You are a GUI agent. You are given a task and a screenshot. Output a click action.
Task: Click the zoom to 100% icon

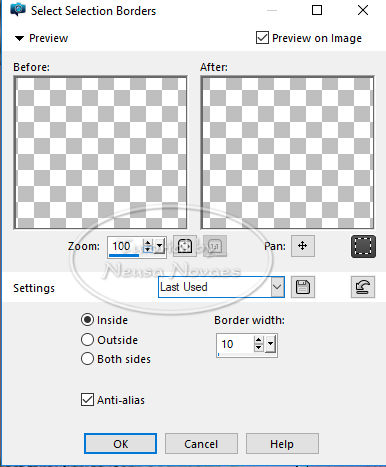[x=215, y=246]
